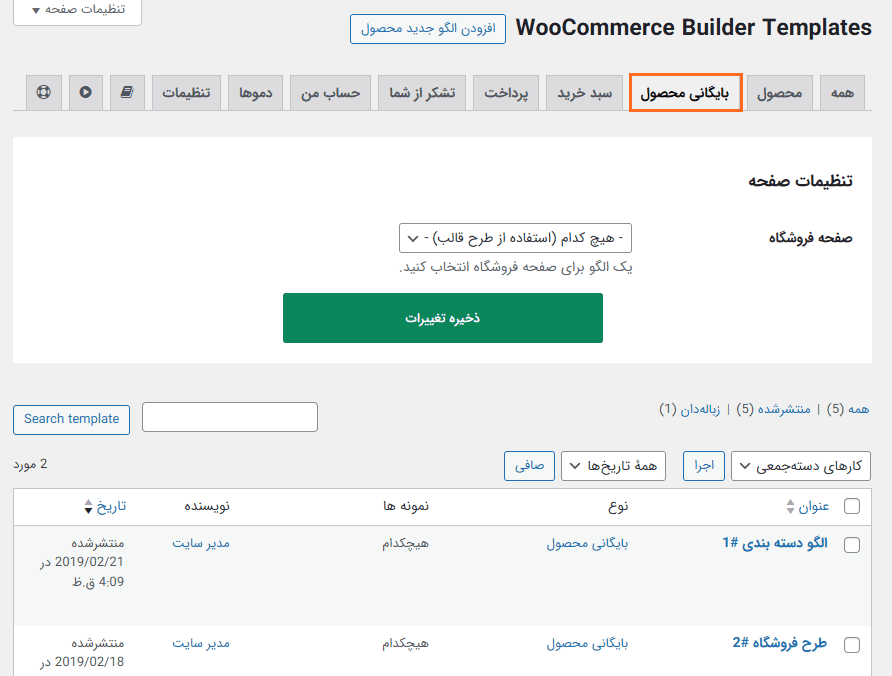Open the پرداخت tab

(x=506, y=93)
